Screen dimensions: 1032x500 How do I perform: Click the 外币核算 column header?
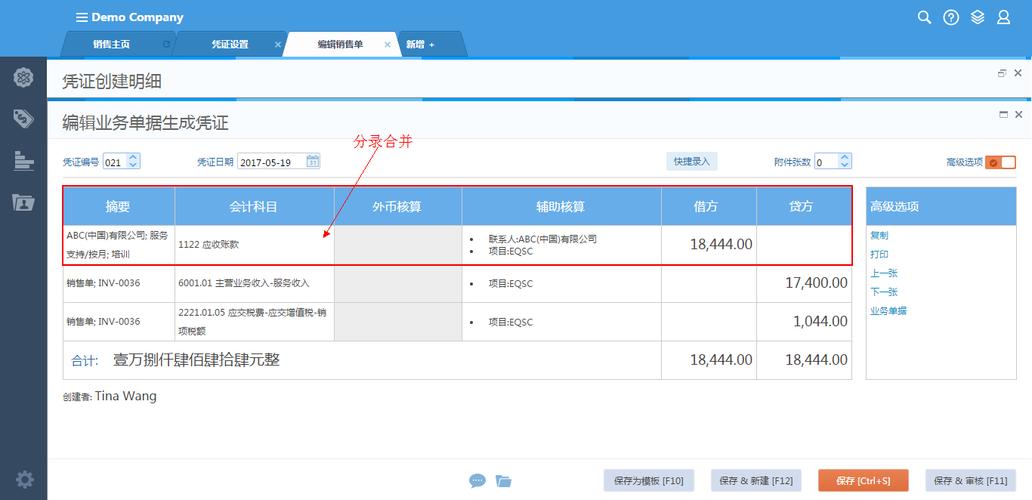[x=398, y=207]
